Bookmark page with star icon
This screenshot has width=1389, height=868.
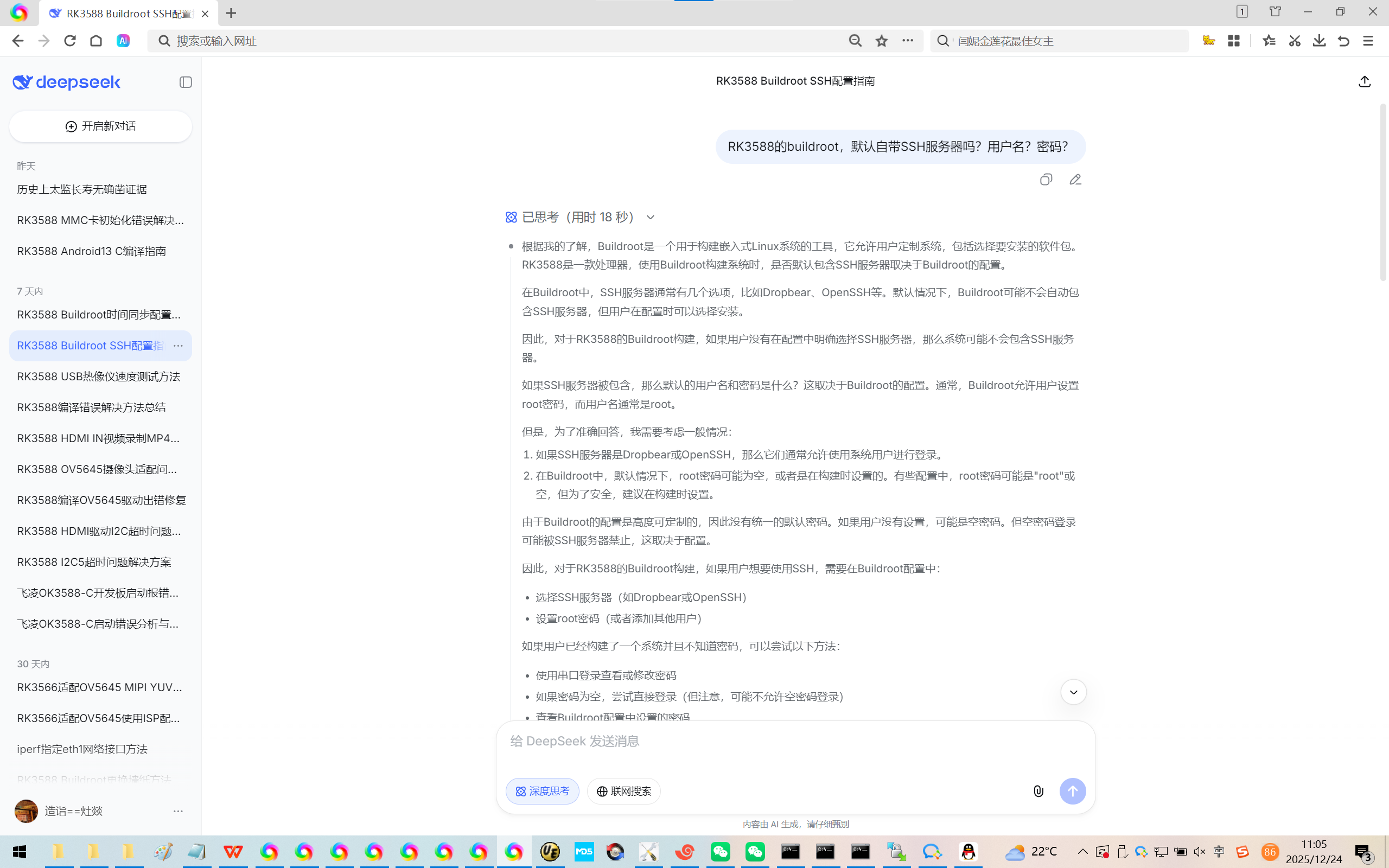coord(882,41)
